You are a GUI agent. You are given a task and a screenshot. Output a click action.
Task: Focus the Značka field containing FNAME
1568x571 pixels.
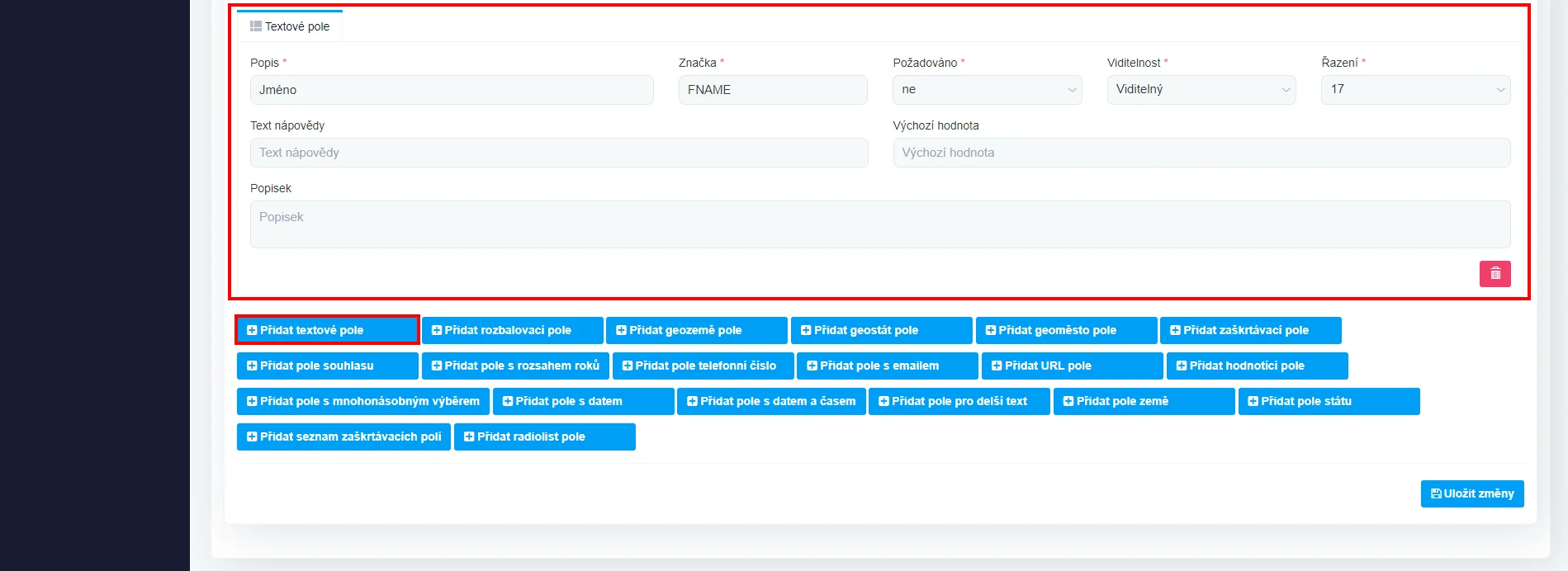tap(772, 90)
